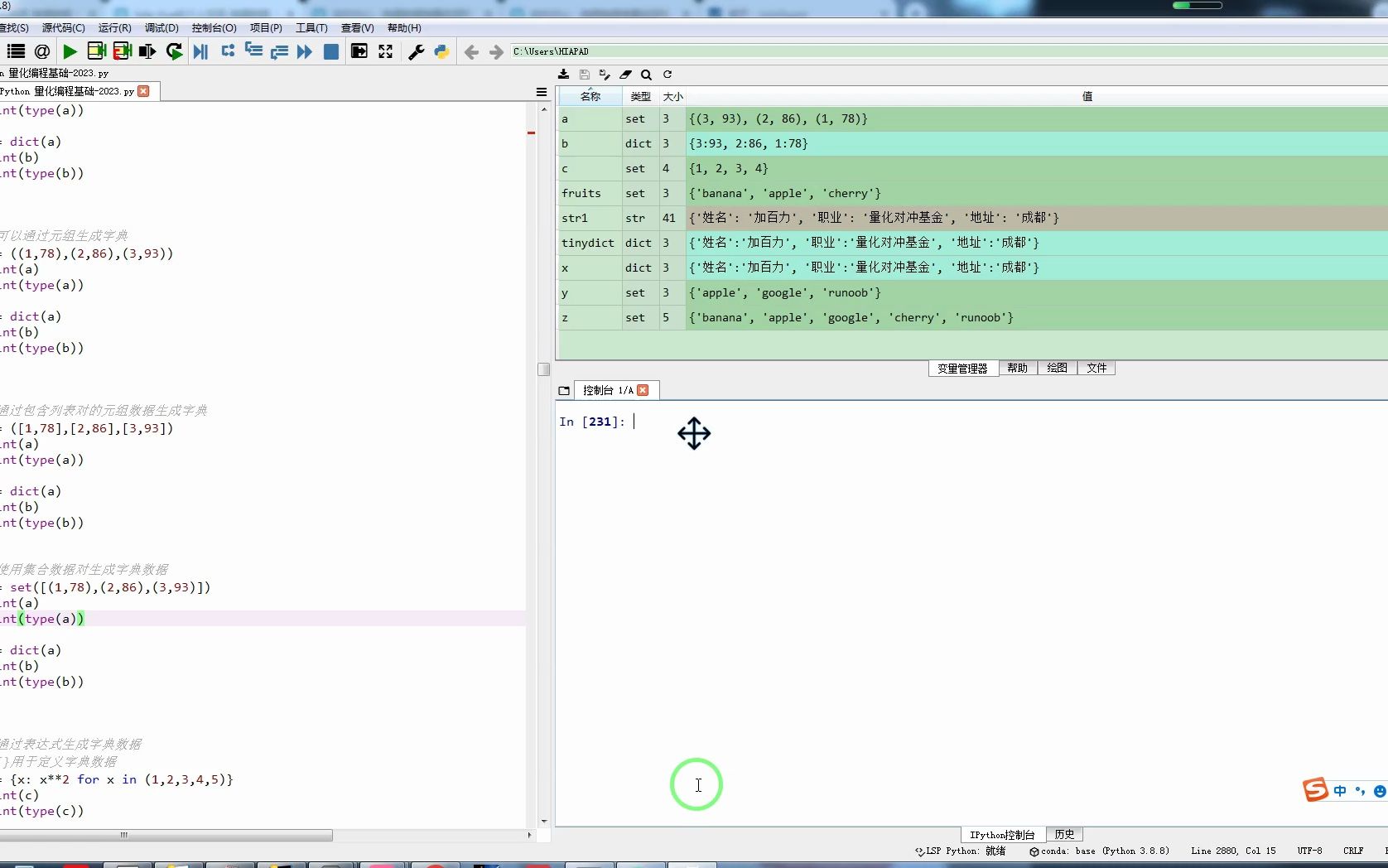Image resolution: width=1388 pixels, height=868 pixels.
Task: Open 项目(P) menu
Action: 266,28
